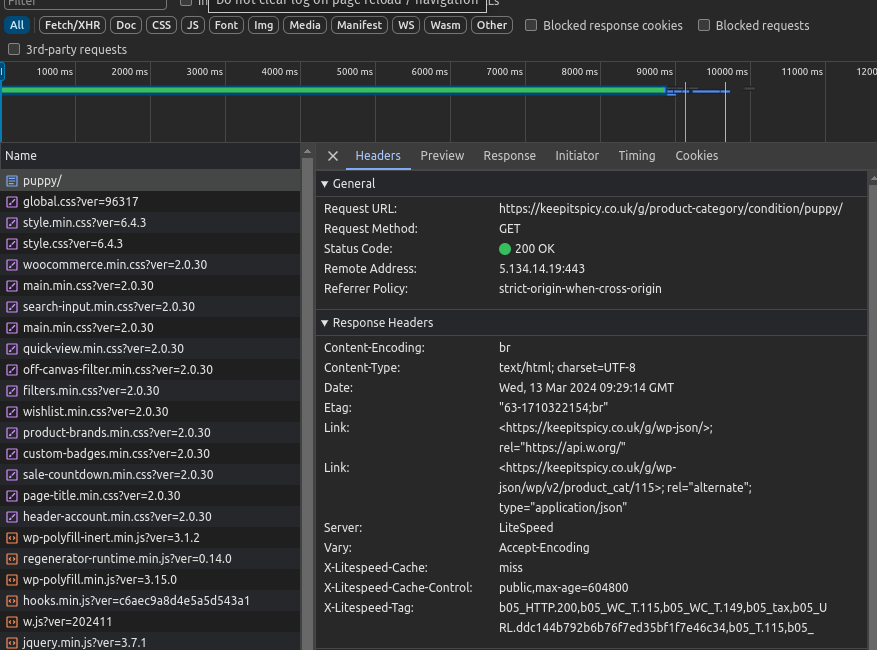
Task: Switch to the Preview tab
Action: 442,156
